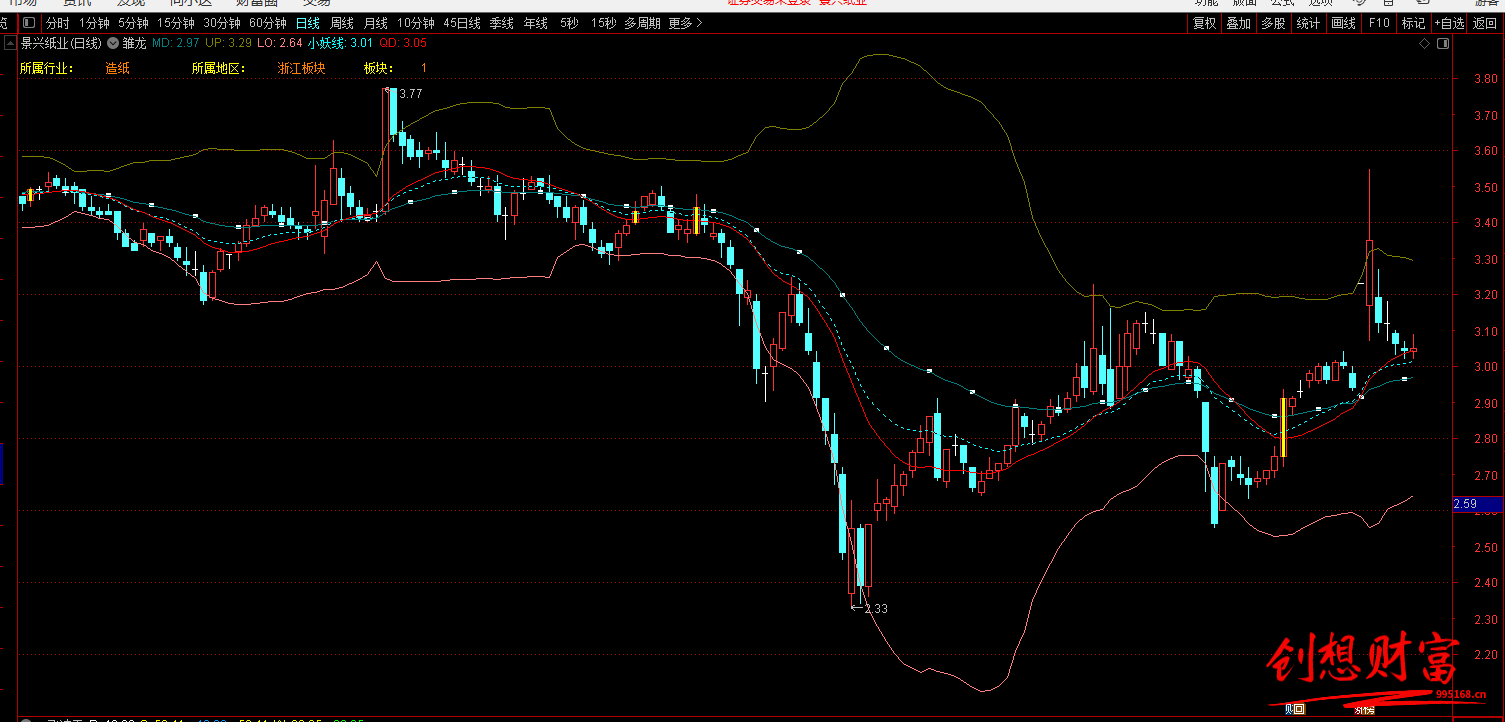Click the panel layout icon before 分时
The height and width of the screenshot is (722, 1505).
(27, 23)
